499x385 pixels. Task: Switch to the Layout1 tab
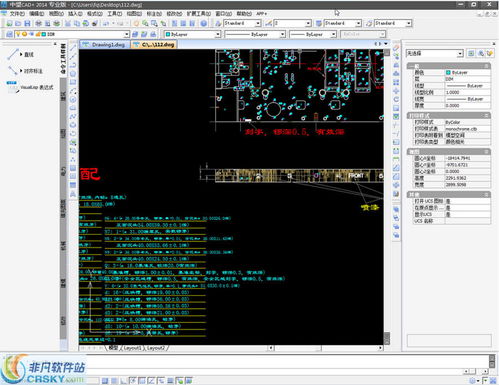pos(132,348)
